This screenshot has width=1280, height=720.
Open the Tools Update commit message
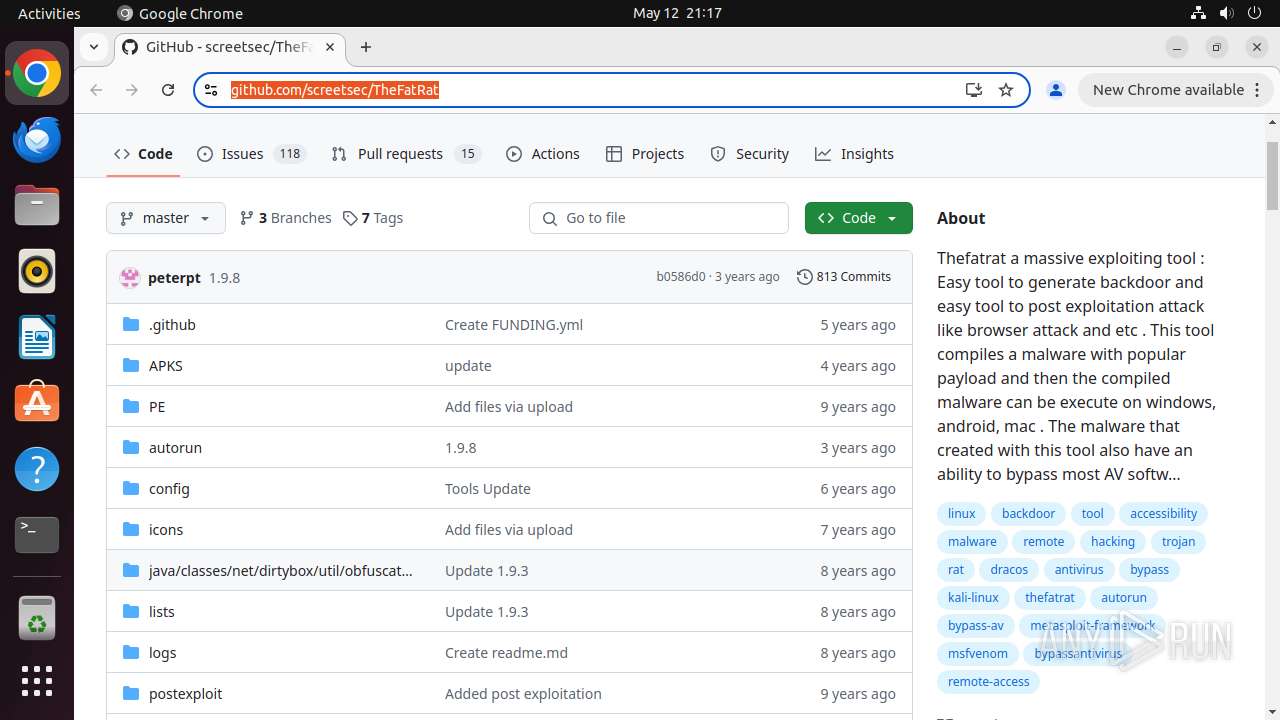point(488,489)
